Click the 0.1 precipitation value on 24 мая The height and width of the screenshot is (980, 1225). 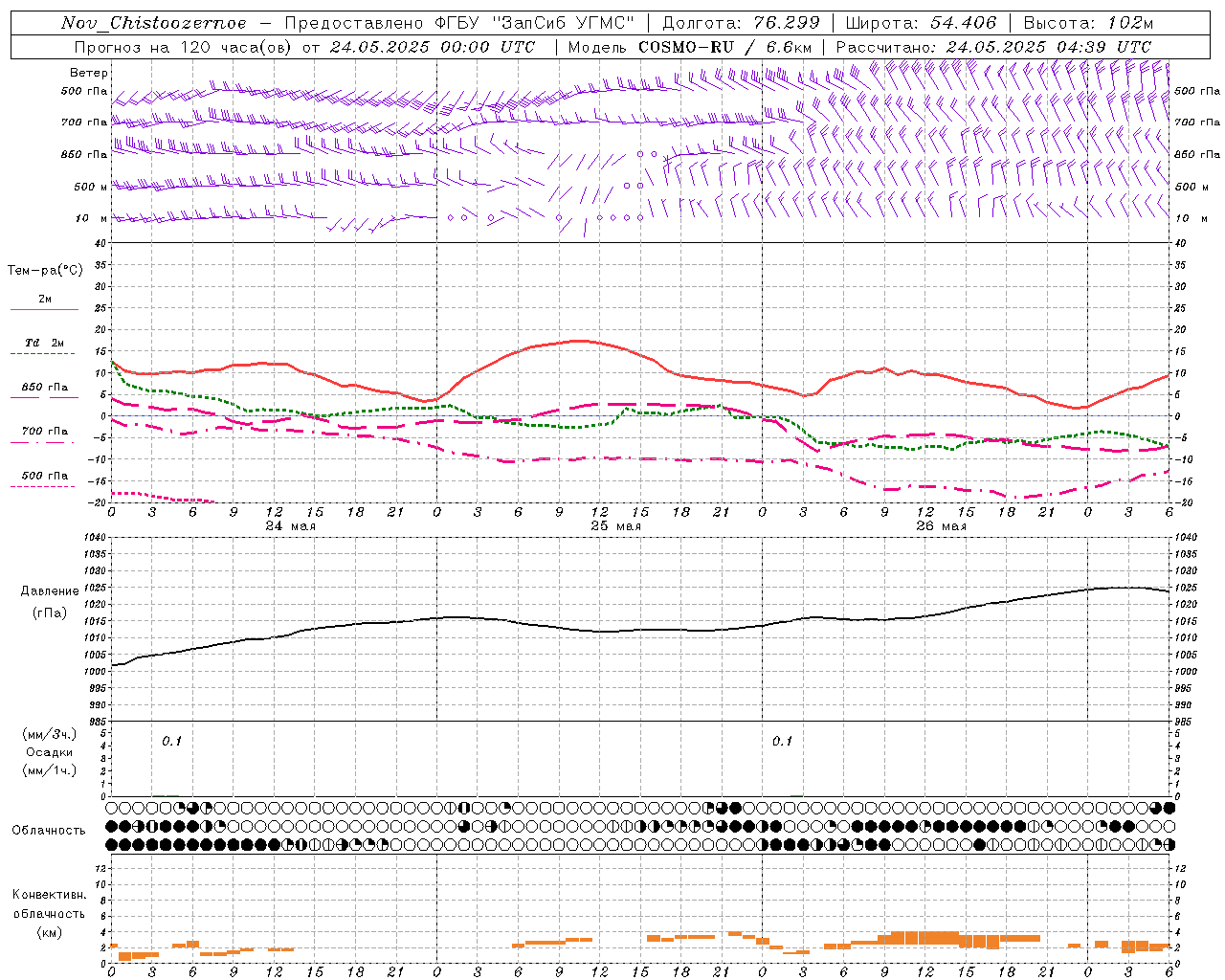tap(171, 742)
